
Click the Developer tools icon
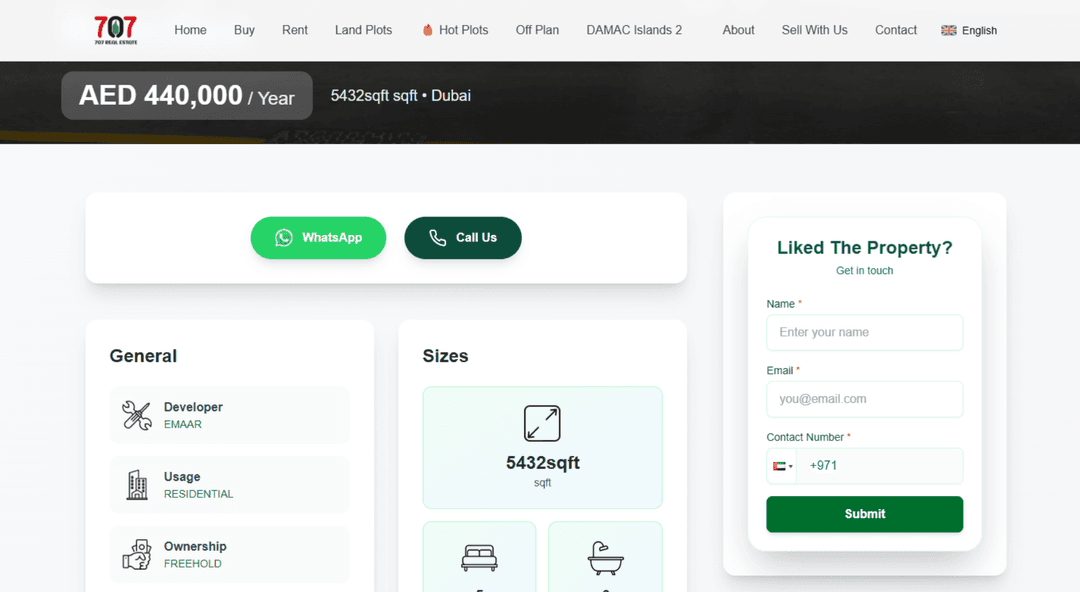pos(137,415)
